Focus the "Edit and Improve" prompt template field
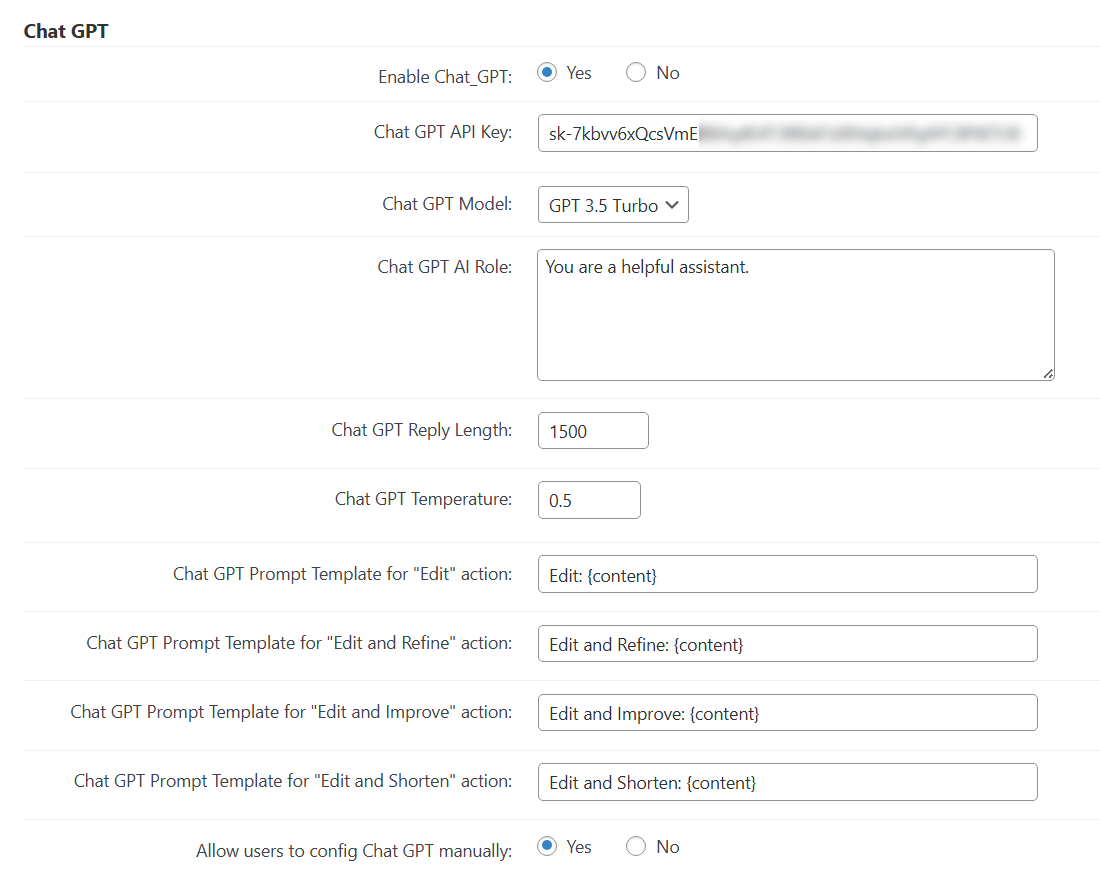The image size is (1100, 880). pos(787,713)
